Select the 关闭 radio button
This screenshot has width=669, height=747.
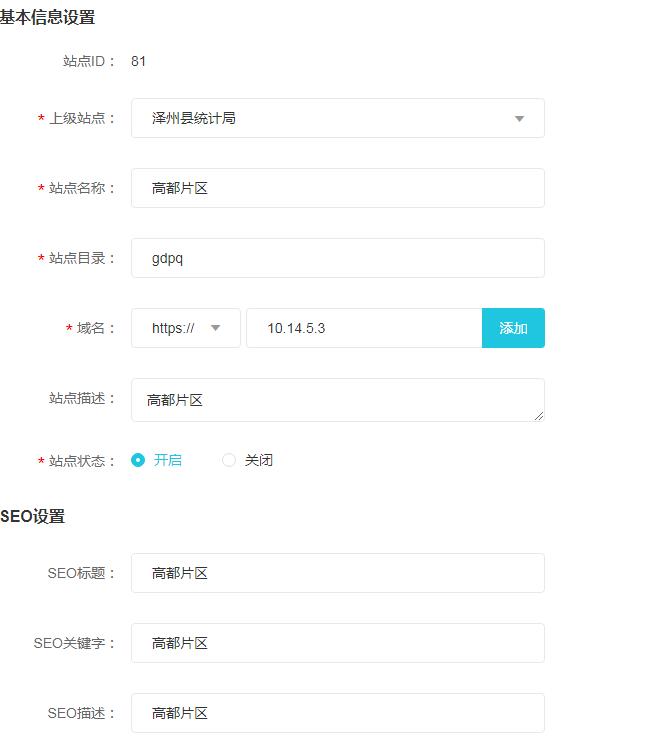pos(229,460)
